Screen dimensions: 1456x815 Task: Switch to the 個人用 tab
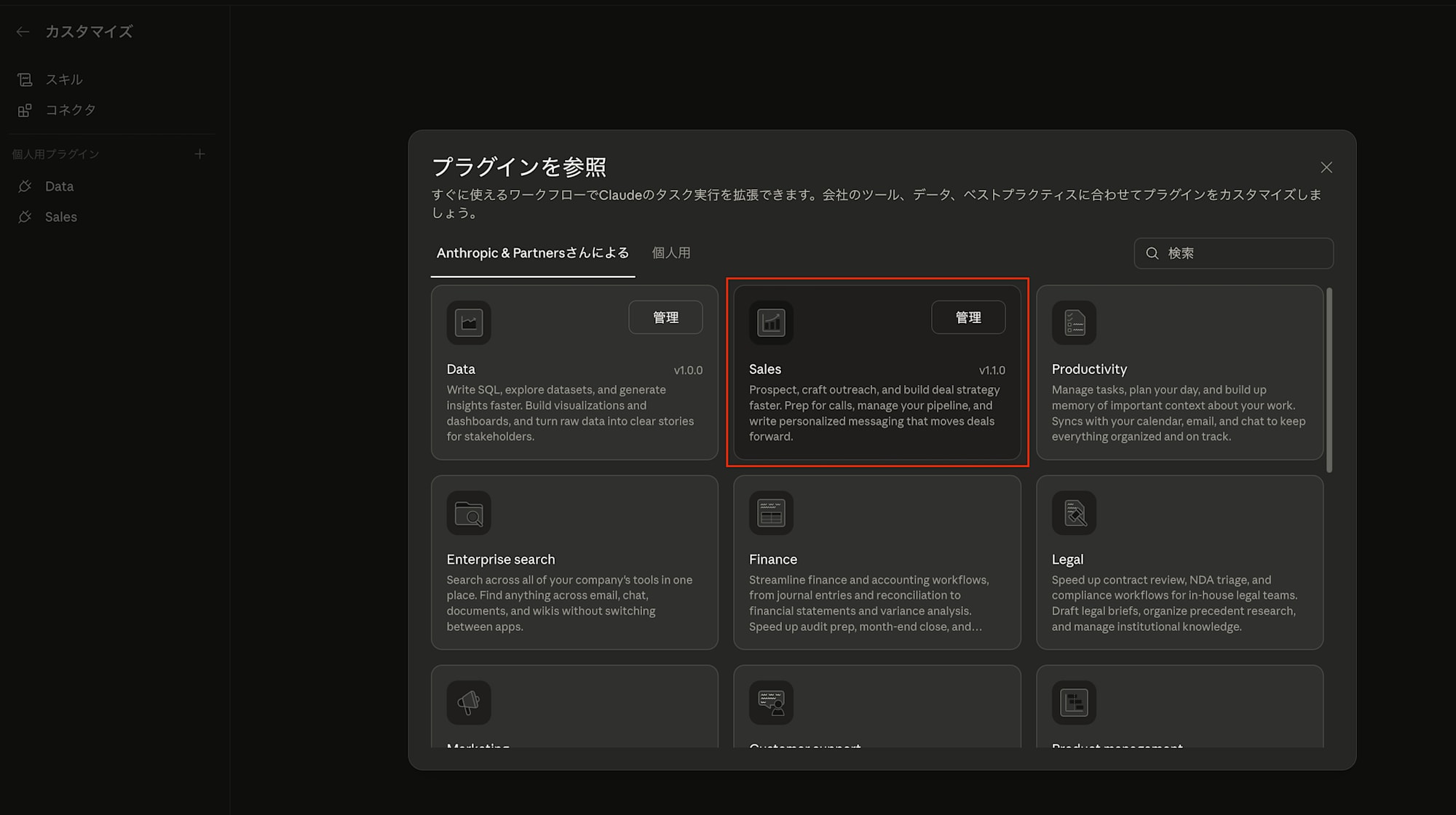click(x=670, y=253)
